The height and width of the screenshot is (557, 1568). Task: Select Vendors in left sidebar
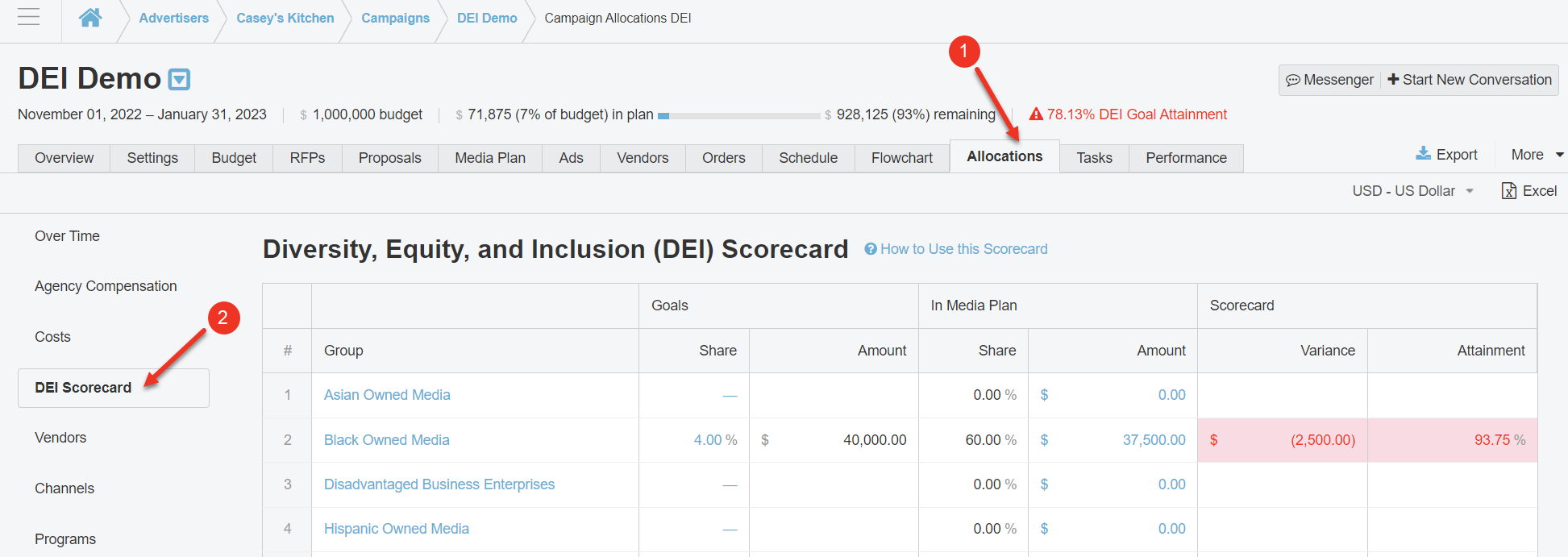point(60,438)
